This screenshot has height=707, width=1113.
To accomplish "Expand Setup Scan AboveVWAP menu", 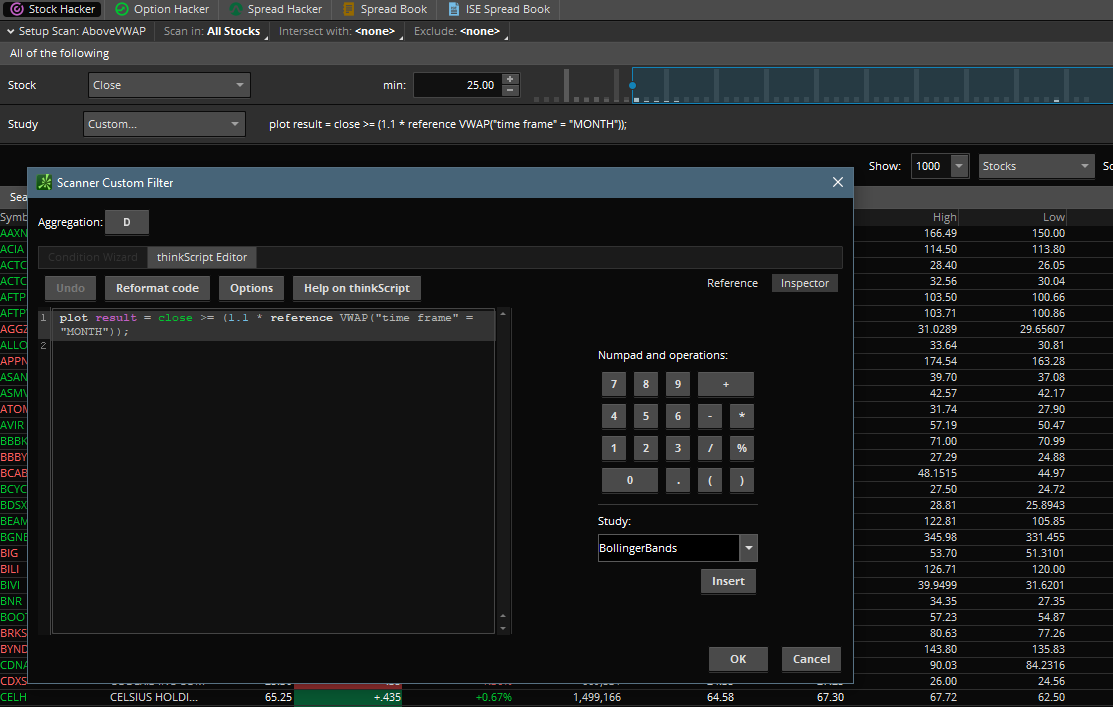I will pos(76,31).
